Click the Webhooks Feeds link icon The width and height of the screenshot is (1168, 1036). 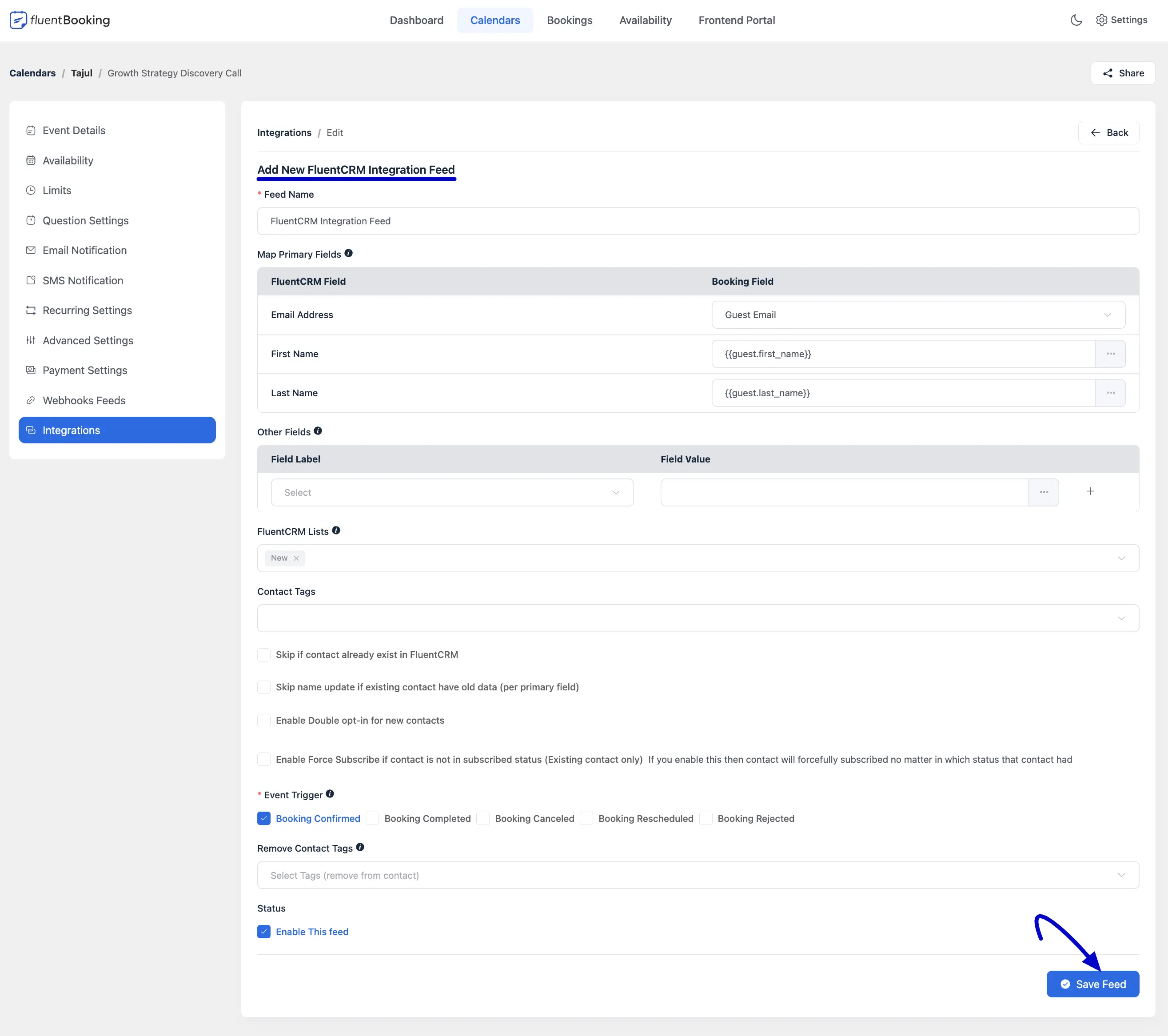coord(31,401)
